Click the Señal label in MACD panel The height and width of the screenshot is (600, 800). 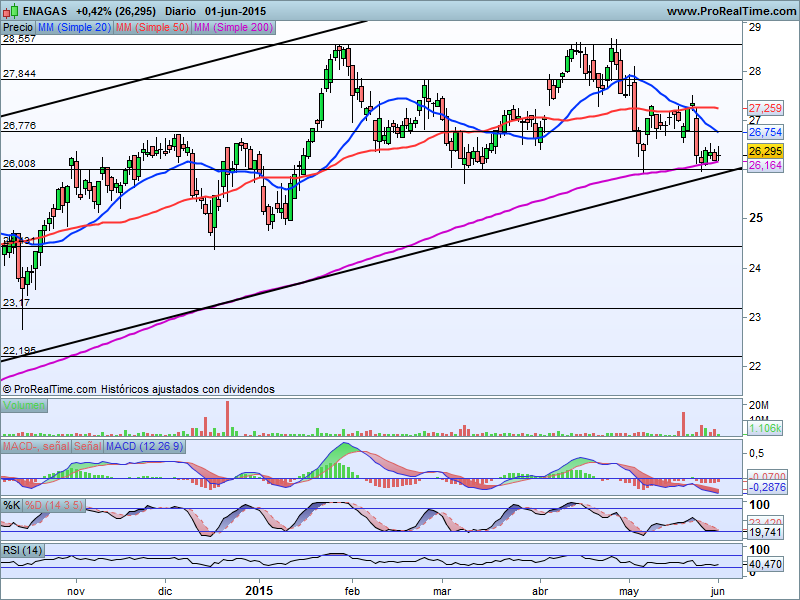click(x=88, y=445)
